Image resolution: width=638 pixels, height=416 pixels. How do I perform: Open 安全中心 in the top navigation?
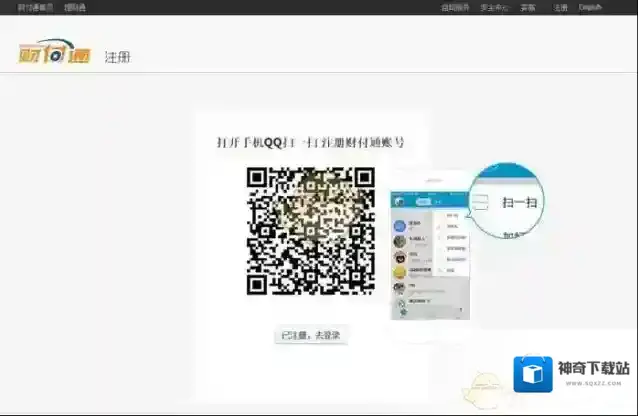click(495, 7)
